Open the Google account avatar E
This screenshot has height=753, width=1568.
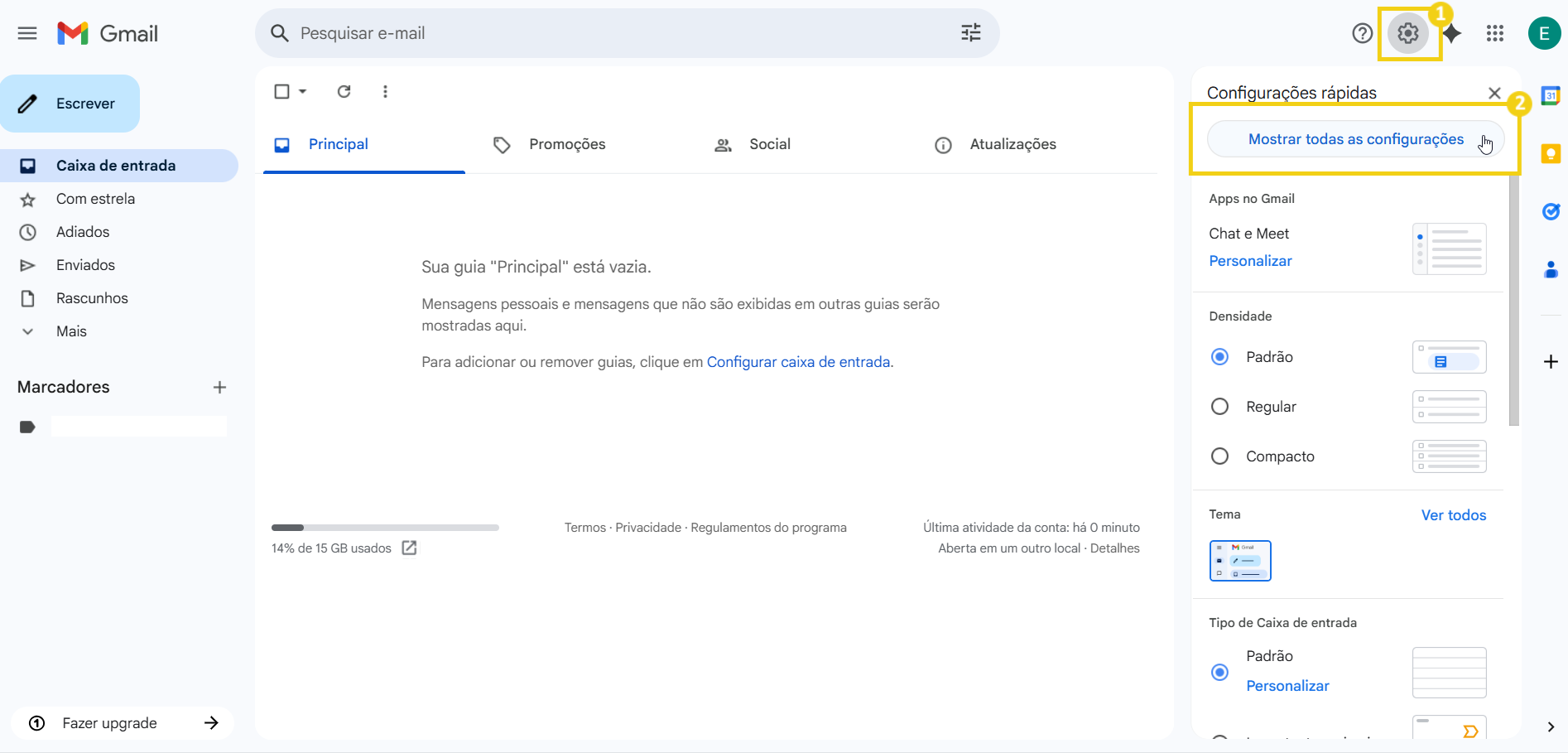tap(1544, 33)
